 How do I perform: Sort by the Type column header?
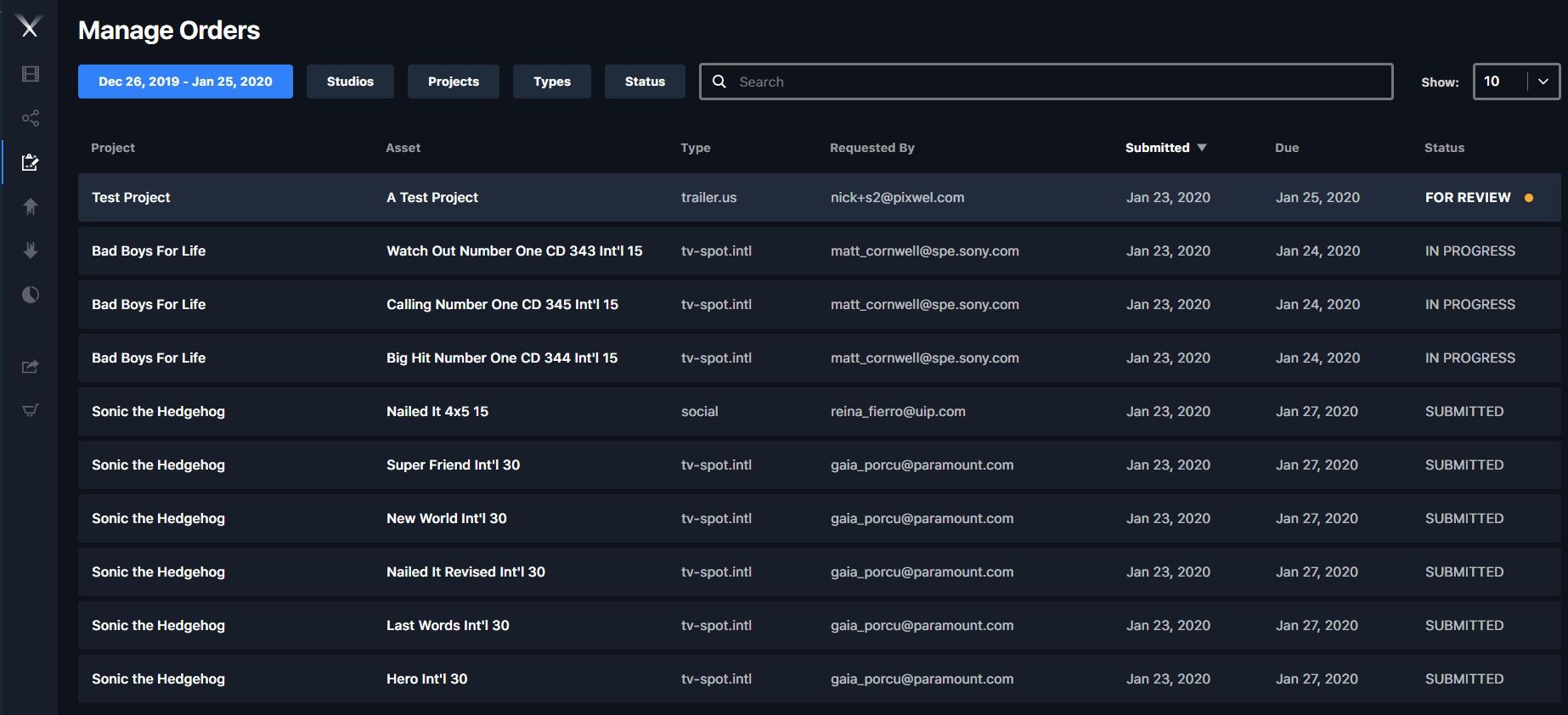(696, 148)
